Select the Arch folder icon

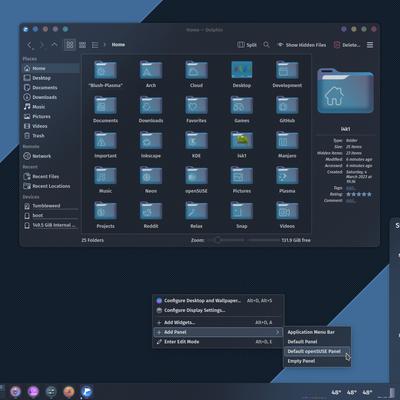click(151, 70)
